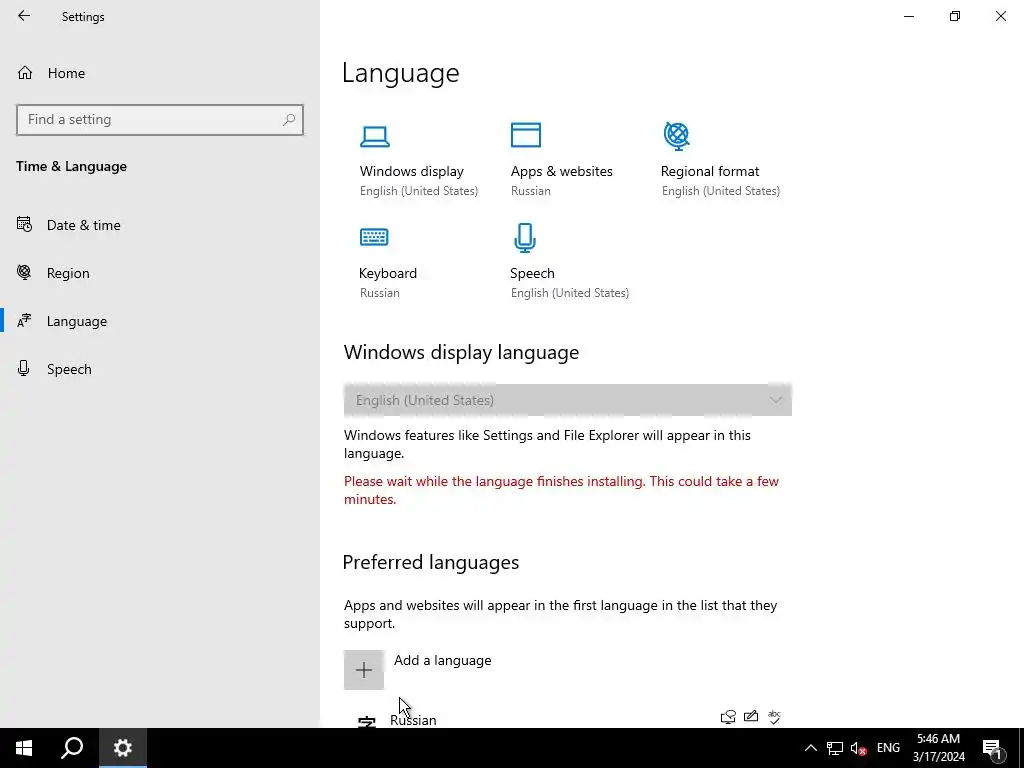This screenshot has height=768, width=1024.
Task: Click the Speech microphone tile icon
Action: pyautogui.click(x=525, y=238)
